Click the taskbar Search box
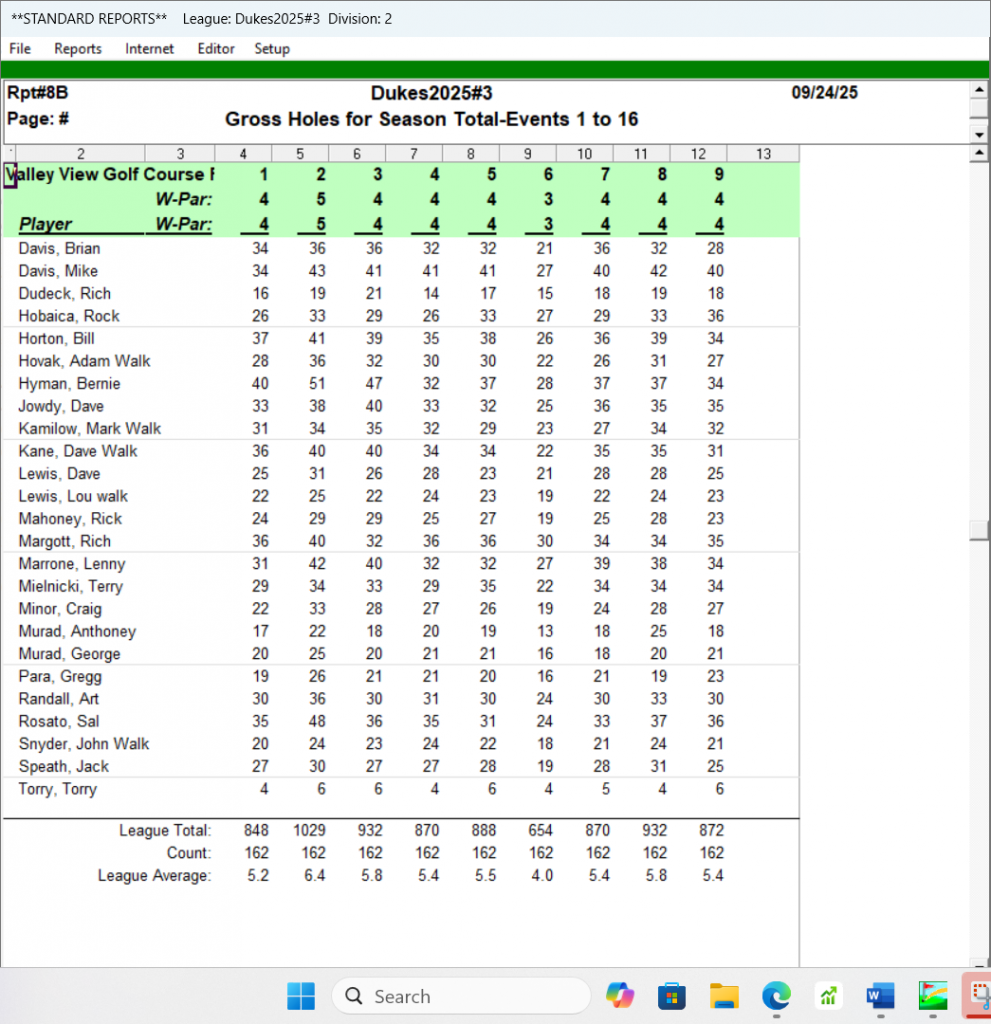 pos(460,996)
